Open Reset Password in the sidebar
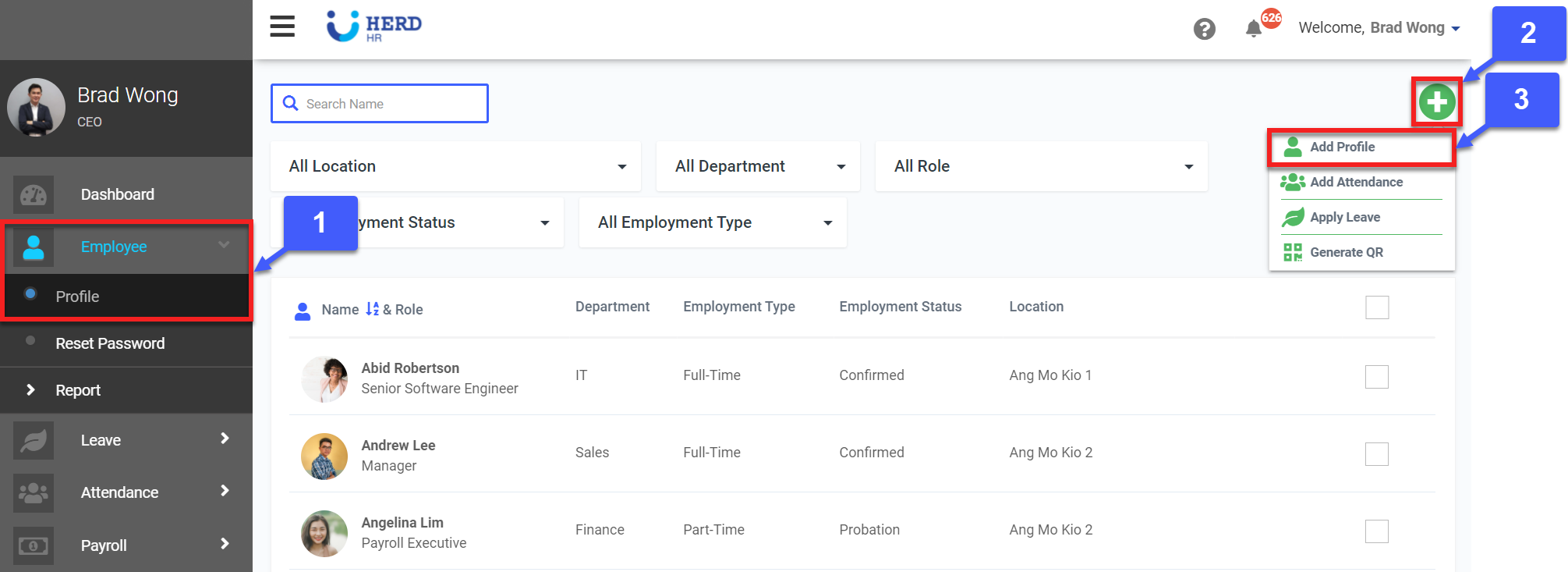The width and height of the screenshot is (1568, 572). point(110,343)
